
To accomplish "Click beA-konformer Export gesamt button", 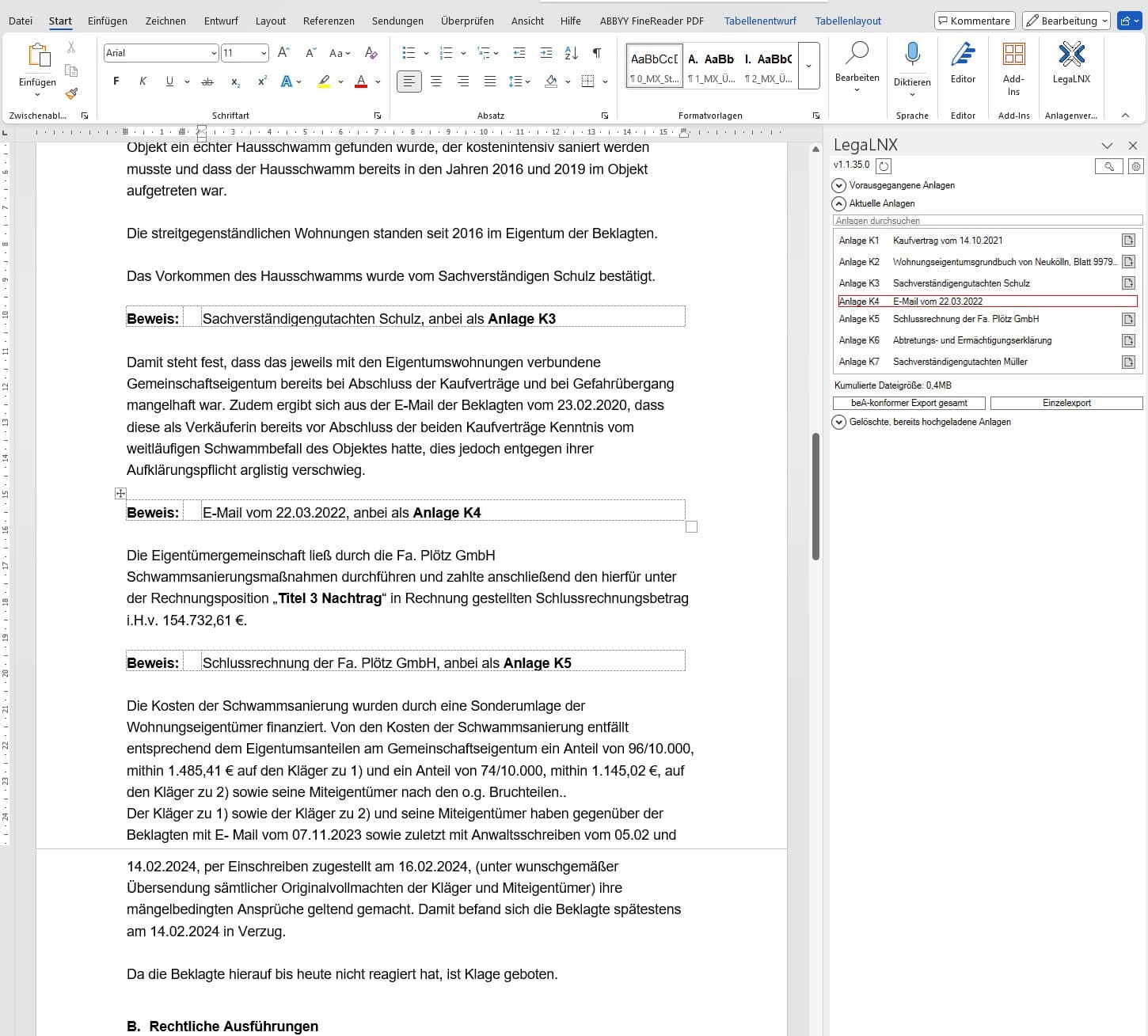I will click(x=909, y=403).
